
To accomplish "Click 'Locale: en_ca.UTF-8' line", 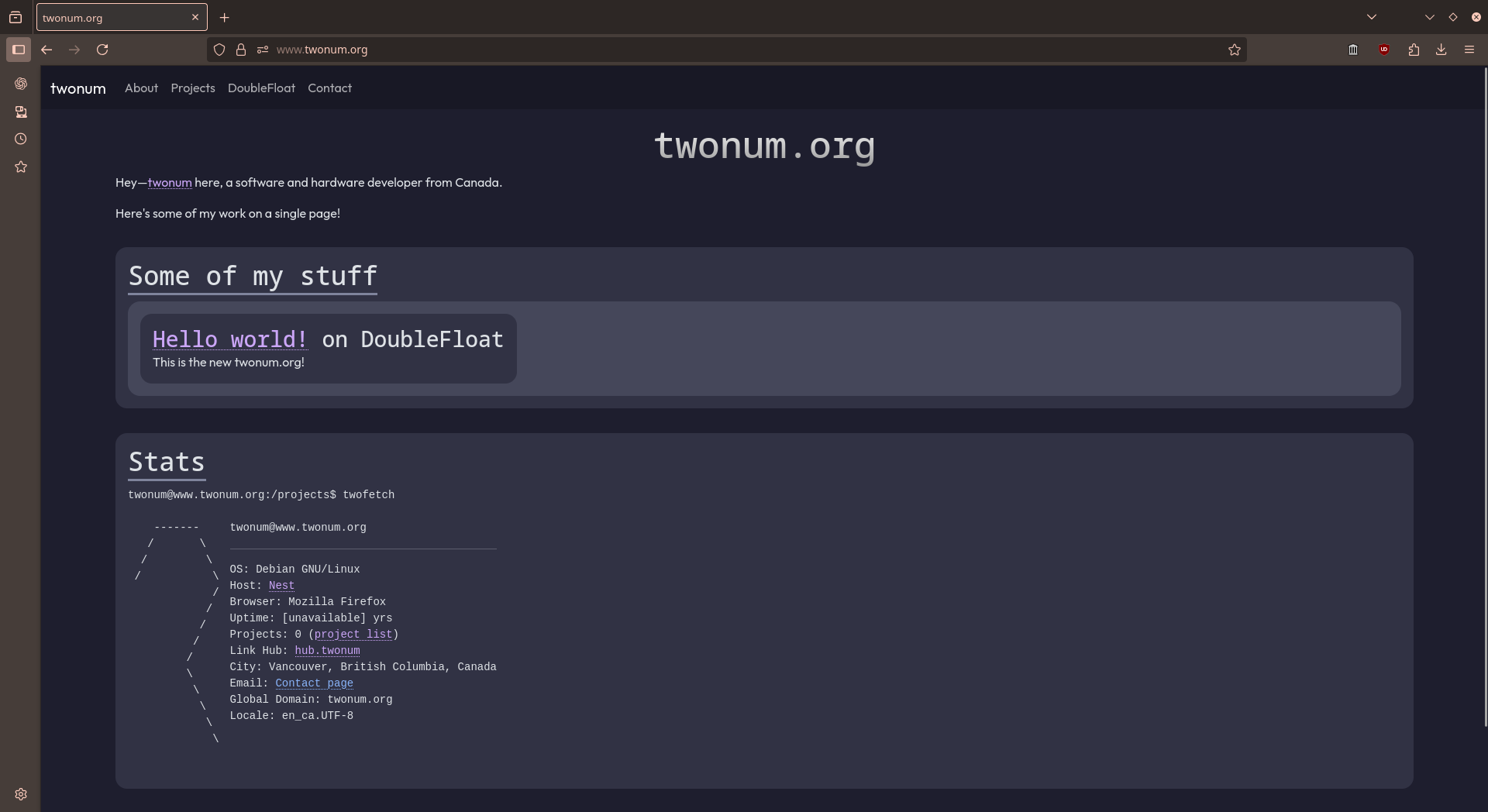I will [291, 716].
